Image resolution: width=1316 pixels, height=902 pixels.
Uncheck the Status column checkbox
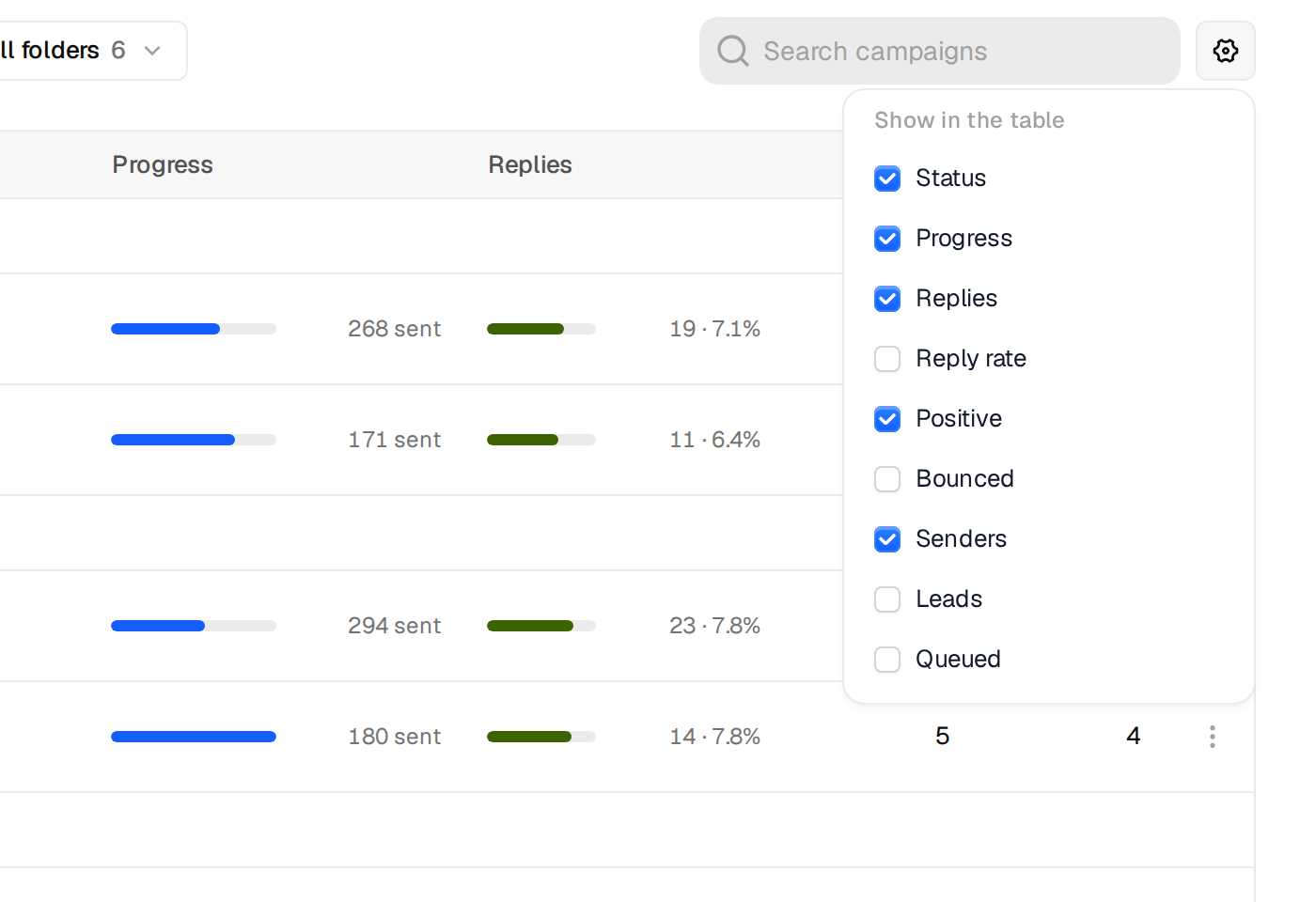[887, 179]
